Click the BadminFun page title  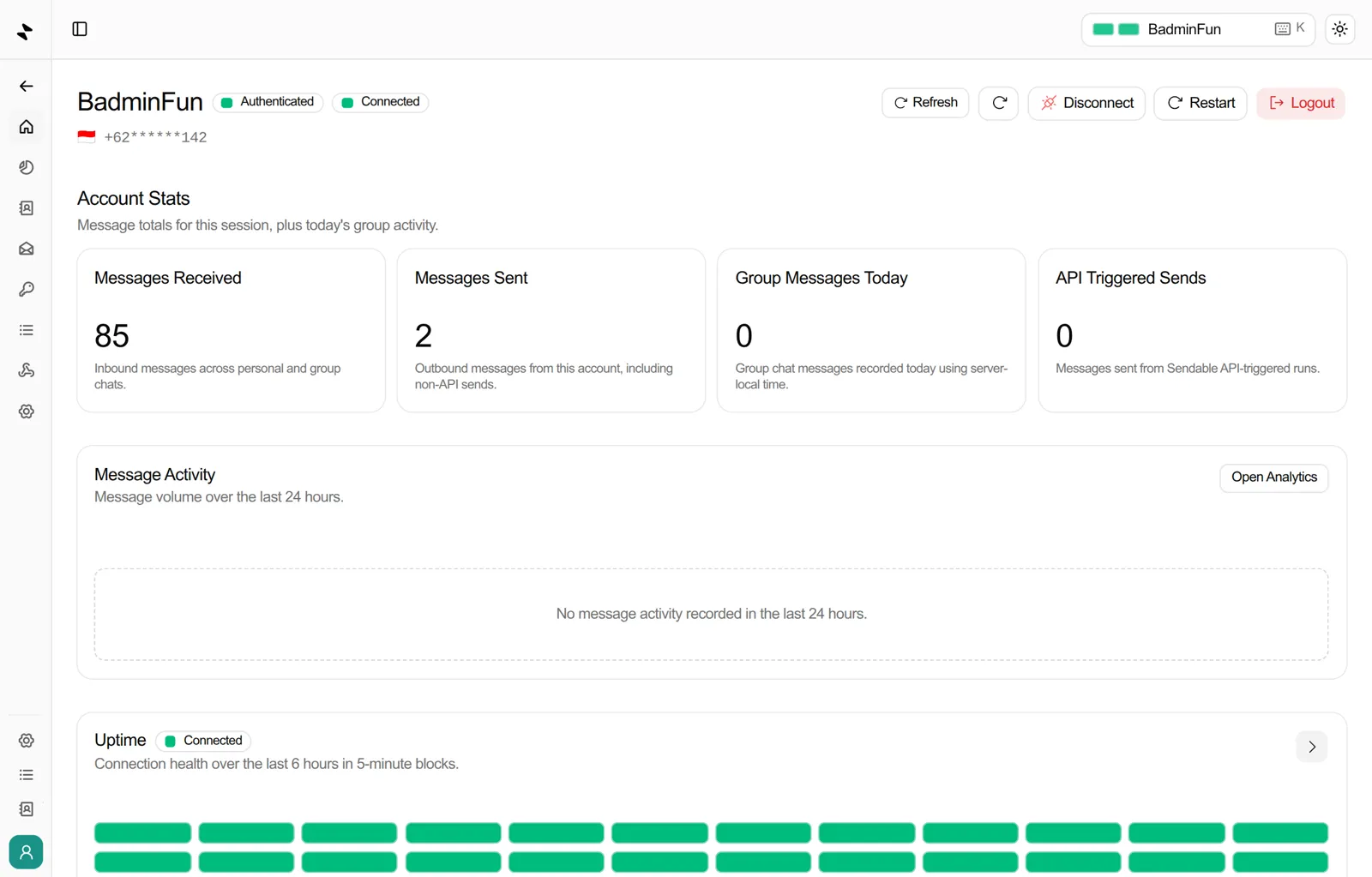(x=140, y=102)
